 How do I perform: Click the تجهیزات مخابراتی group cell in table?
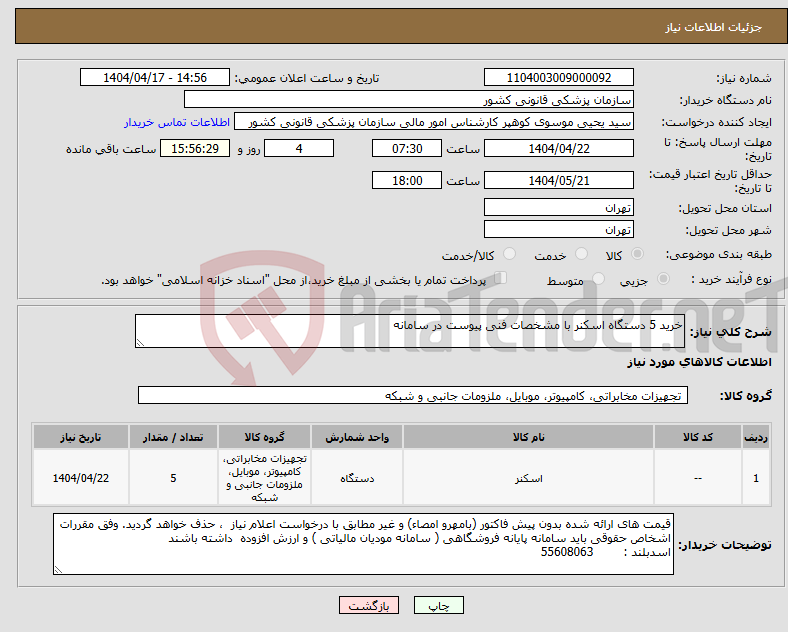[x=264, y=478]
